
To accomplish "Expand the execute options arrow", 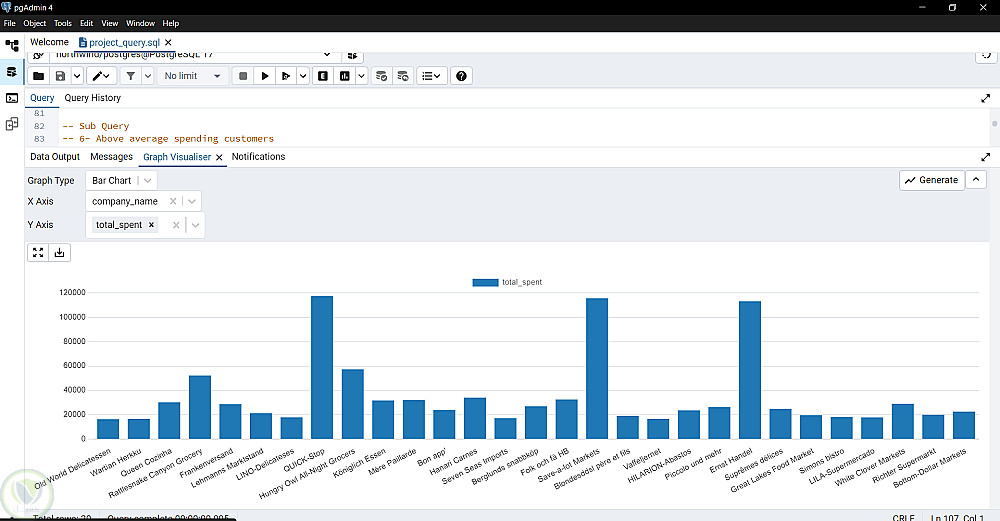I will tap(303, 76).
